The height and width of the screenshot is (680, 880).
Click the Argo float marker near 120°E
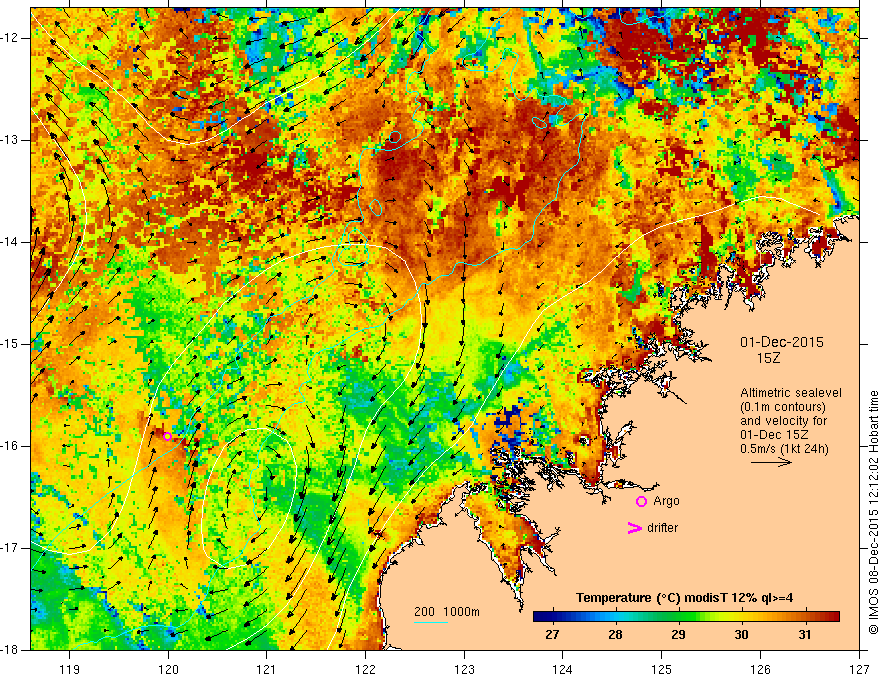[167, 437]
